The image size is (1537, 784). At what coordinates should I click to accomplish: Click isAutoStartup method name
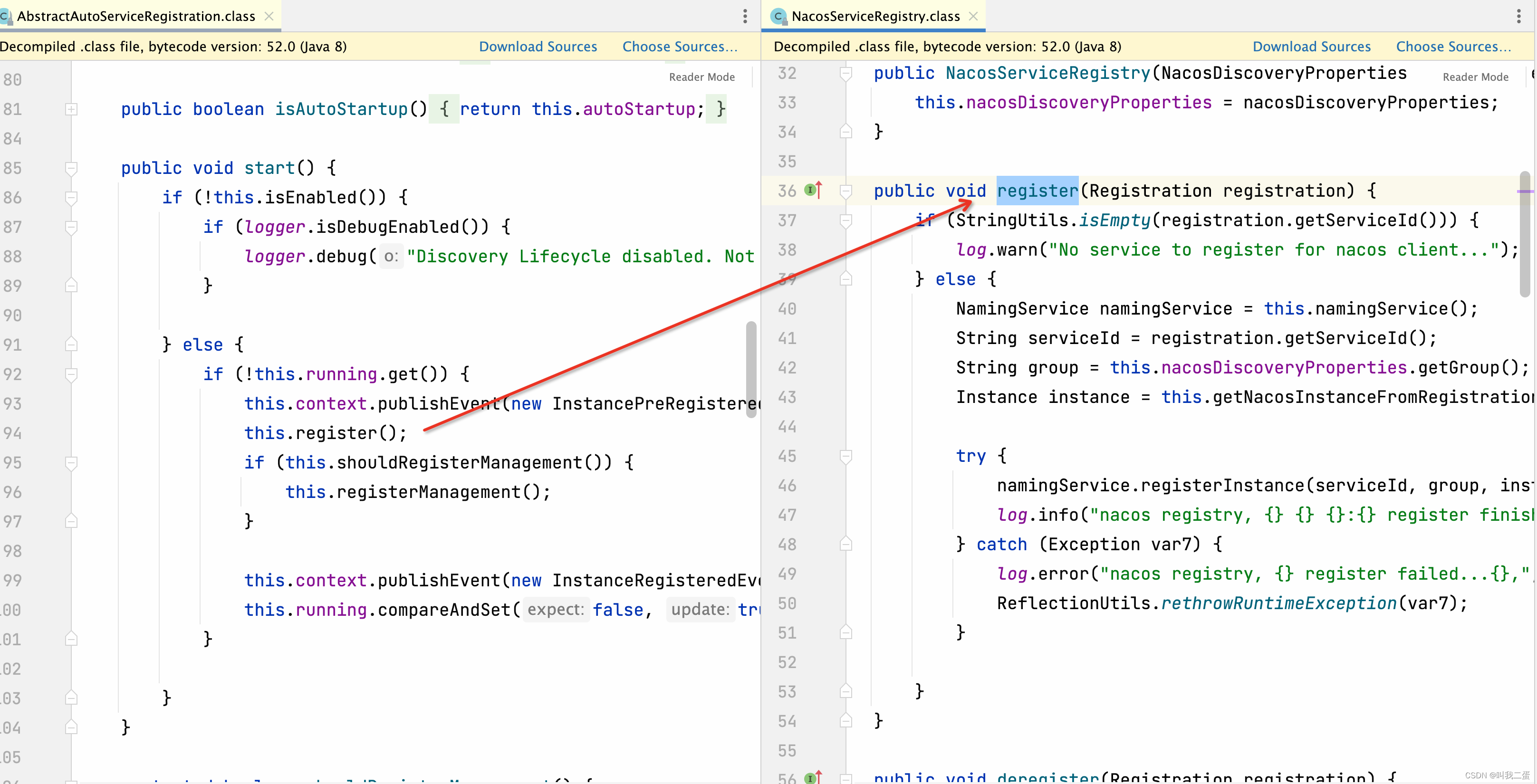[x=341, y=109]
